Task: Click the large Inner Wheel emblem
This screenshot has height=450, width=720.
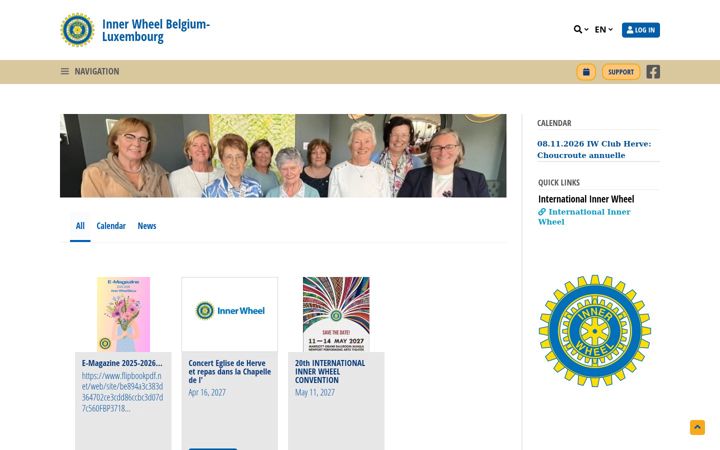Action: (595, 331)
